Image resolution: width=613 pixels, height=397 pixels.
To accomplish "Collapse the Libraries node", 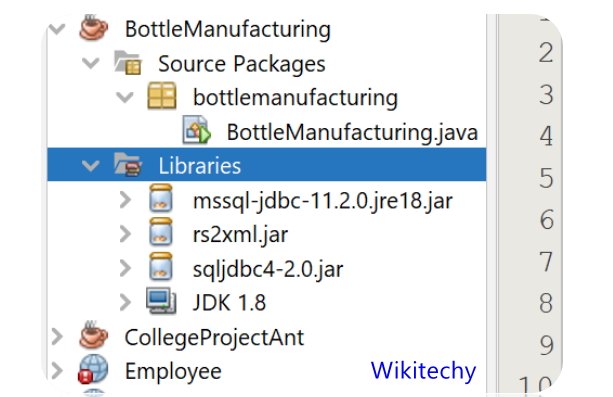I will click(x=91, y=165).
